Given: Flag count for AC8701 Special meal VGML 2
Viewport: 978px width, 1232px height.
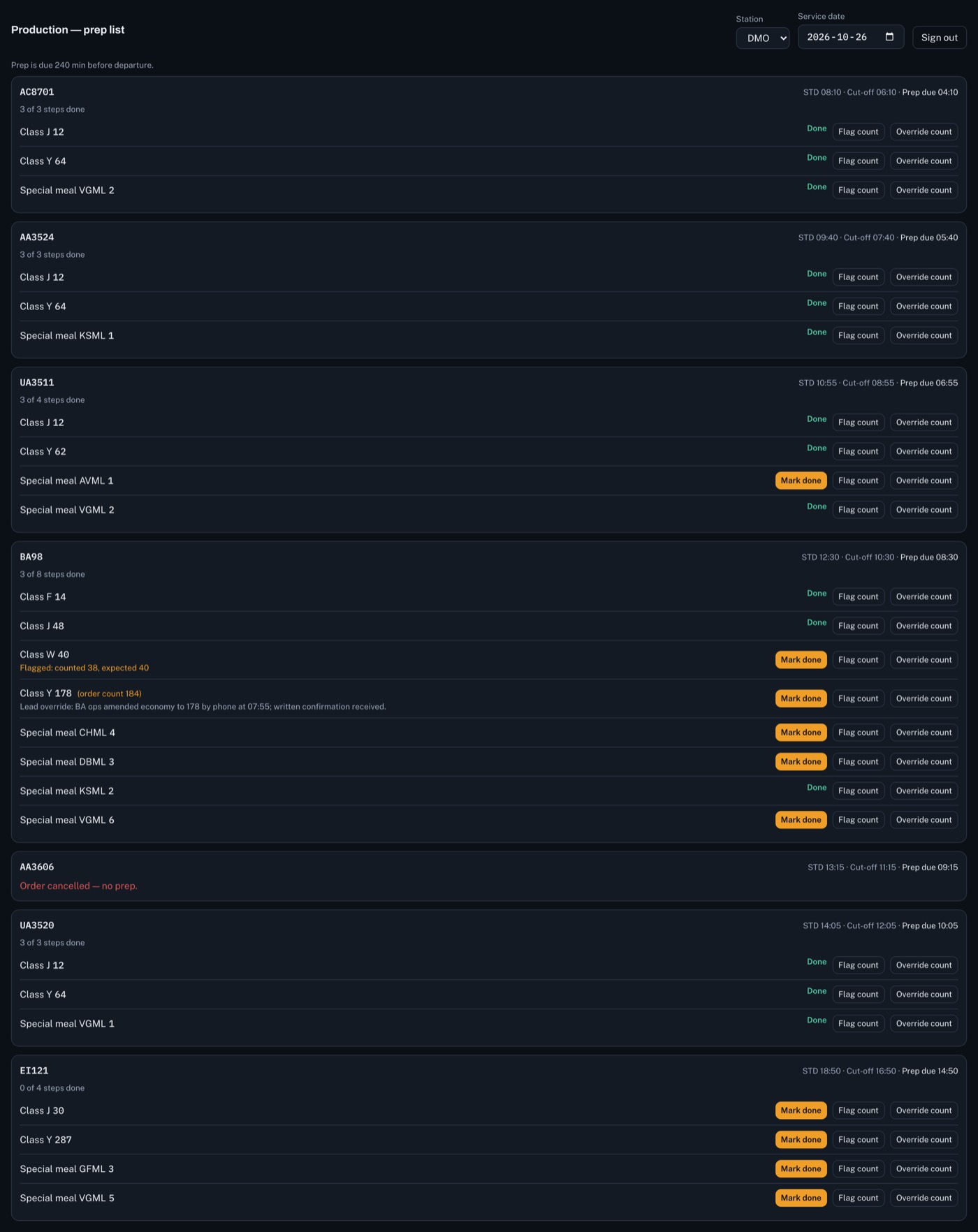Looking at the screenshot, I should 859,191.
